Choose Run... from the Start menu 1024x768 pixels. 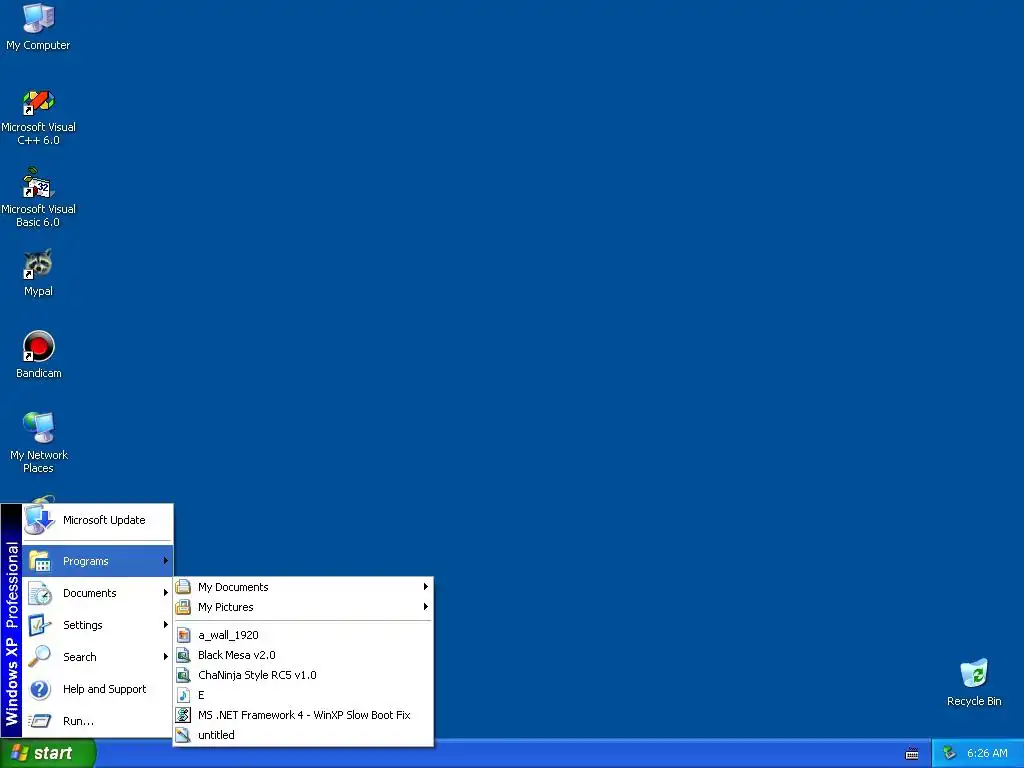click(x=98, y=721)
